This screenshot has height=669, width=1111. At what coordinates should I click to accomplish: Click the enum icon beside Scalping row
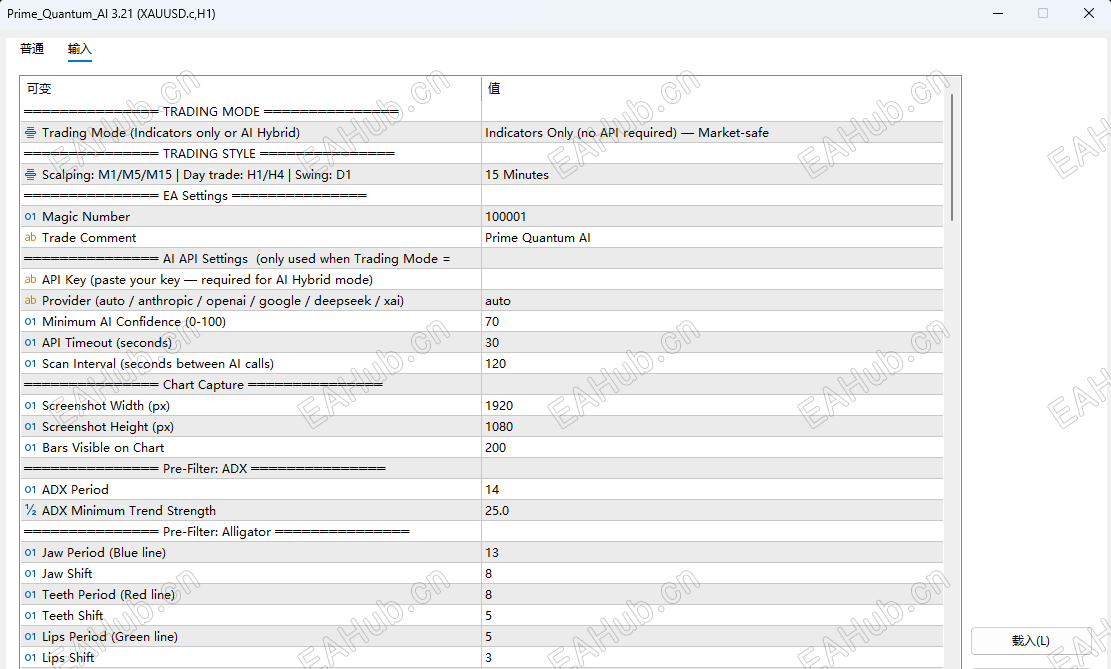(30, 174)
